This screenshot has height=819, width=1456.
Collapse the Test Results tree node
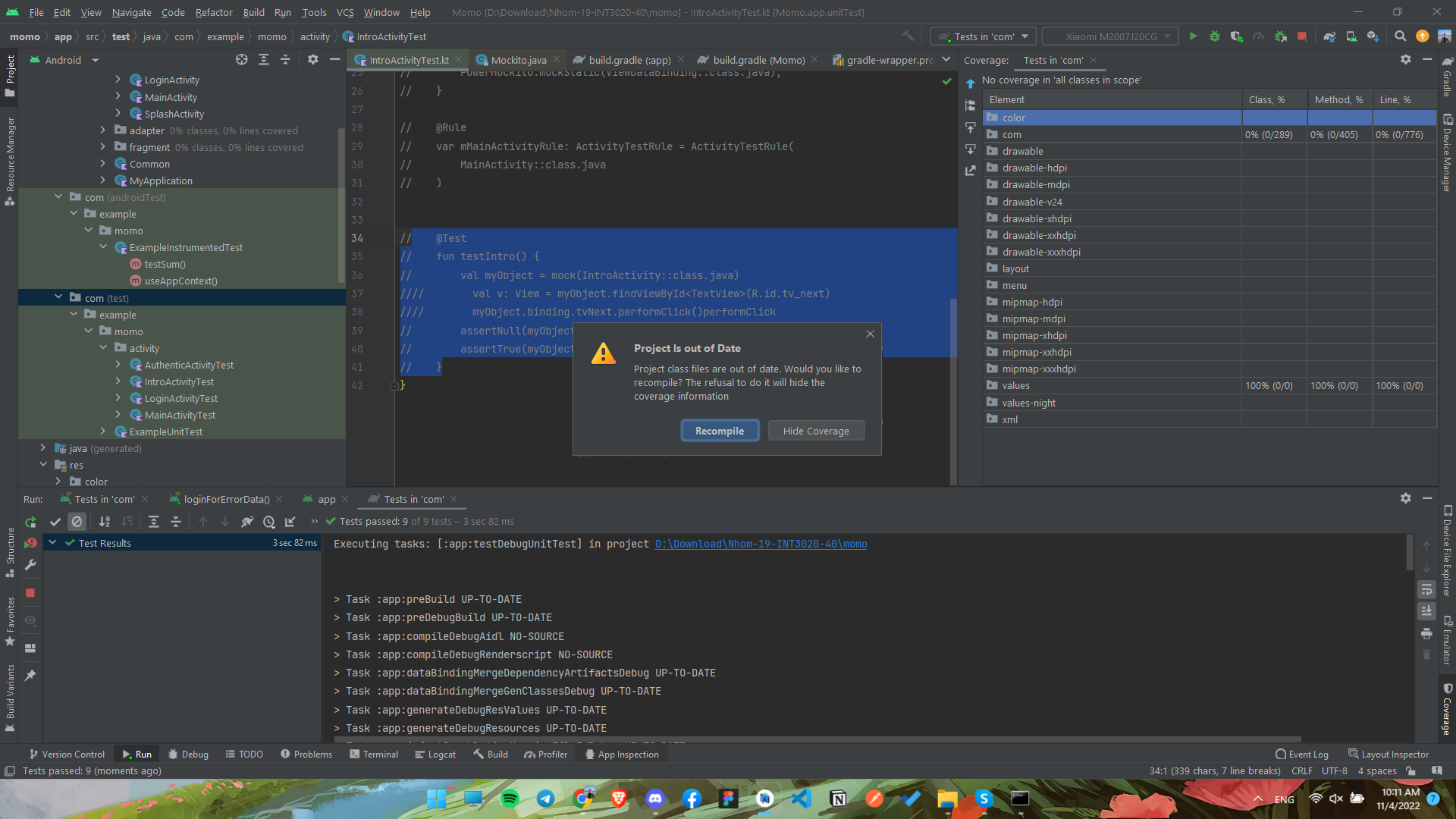[x=52, y=543]
